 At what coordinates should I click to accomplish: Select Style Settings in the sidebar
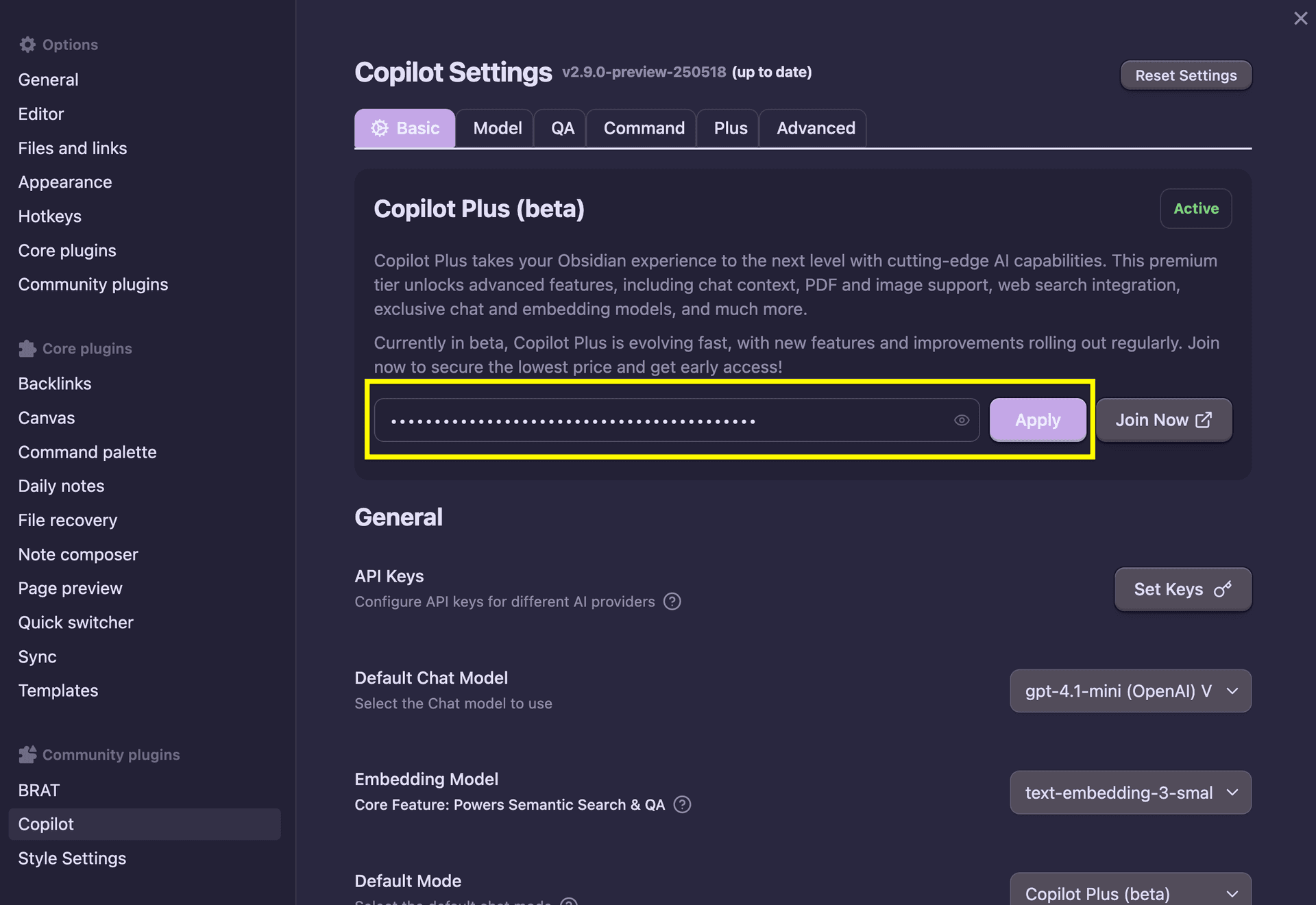click(x=72, y=858)
